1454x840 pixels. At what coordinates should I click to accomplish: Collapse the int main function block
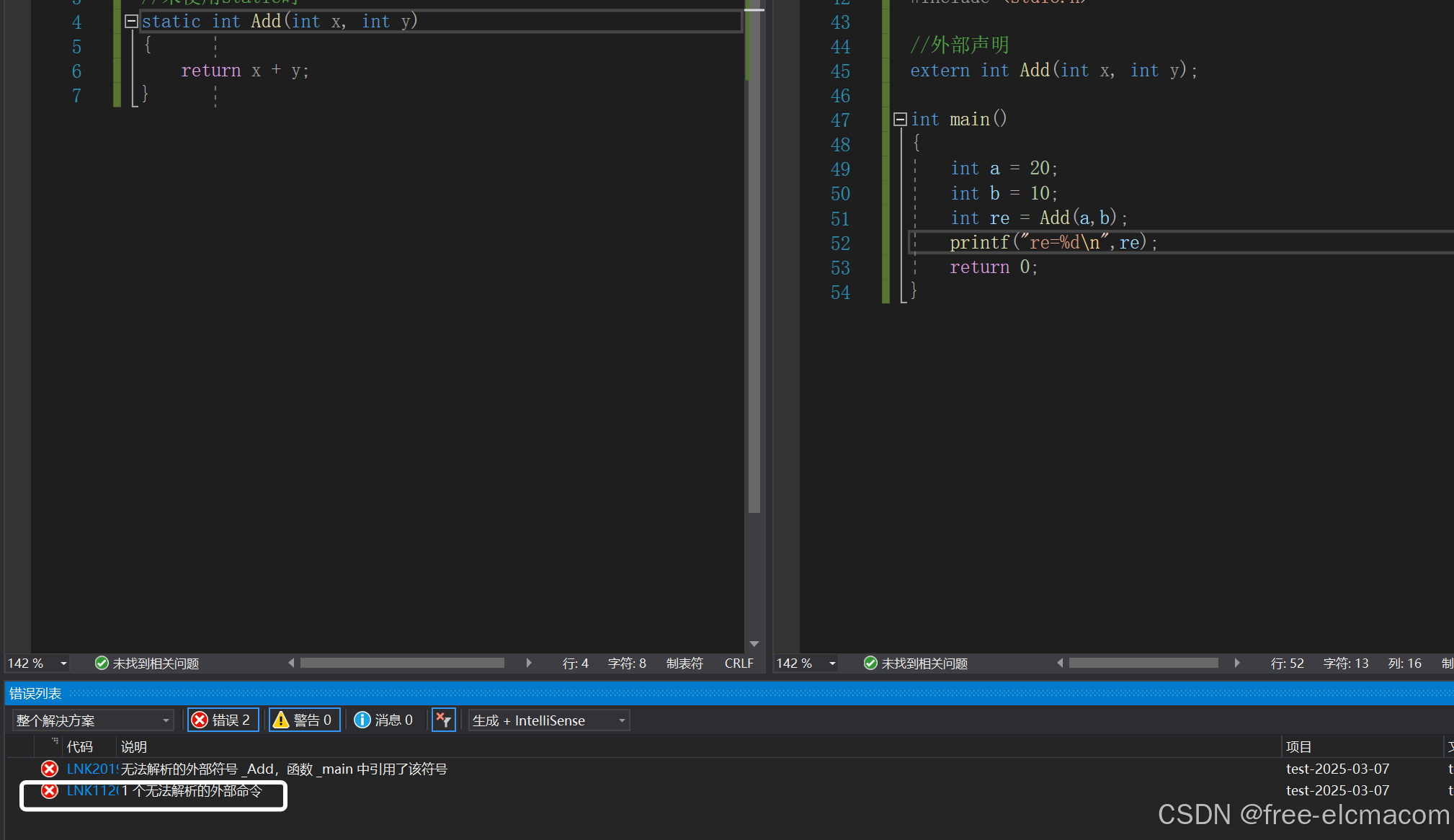point(900,120)
